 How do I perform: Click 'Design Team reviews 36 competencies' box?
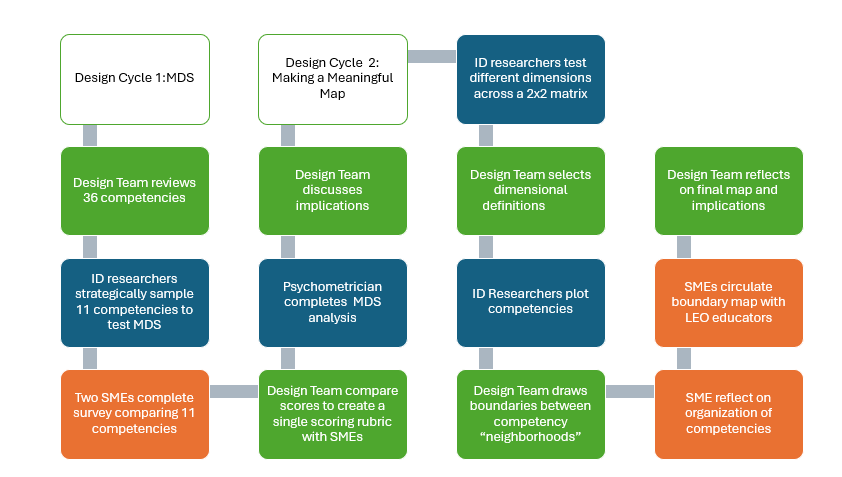coord(135,191)
